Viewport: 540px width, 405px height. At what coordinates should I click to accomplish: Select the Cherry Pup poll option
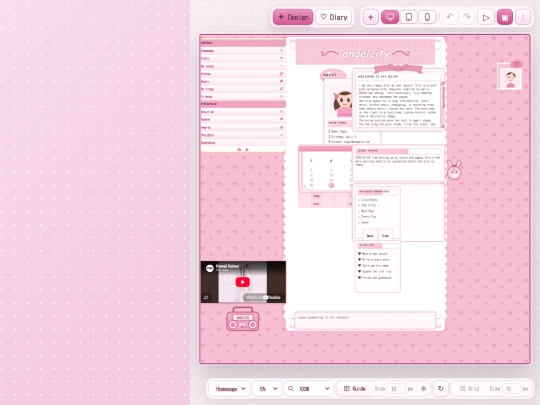click(x=367, y=217)
